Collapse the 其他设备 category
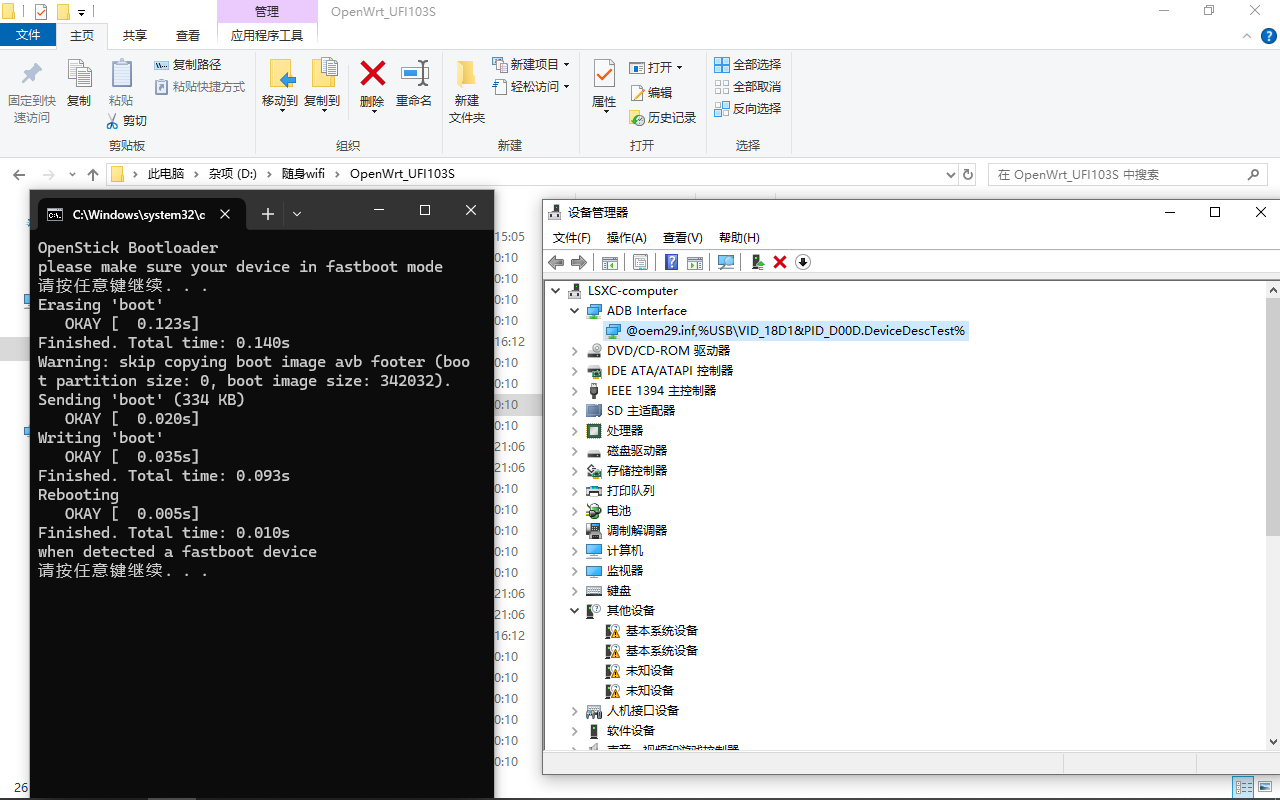 (575, 611)
